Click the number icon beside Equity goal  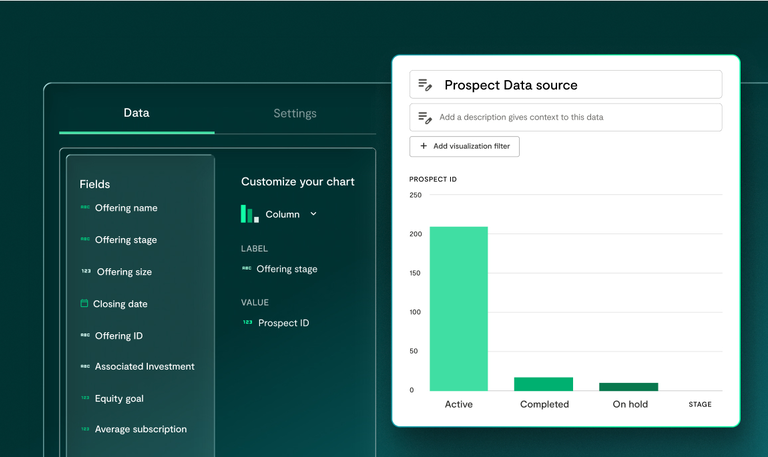pos(85,398)
